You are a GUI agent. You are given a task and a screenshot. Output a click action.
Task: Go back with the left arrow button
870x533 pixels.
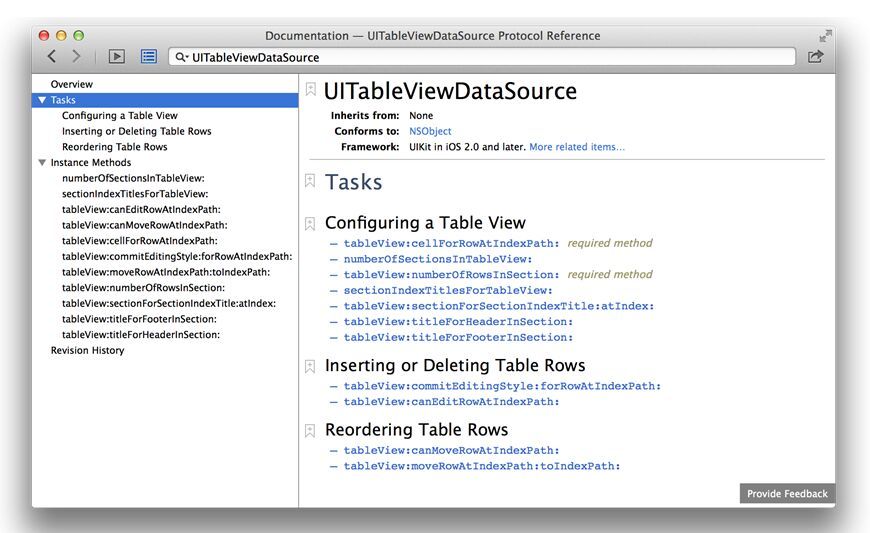(52, 56)
